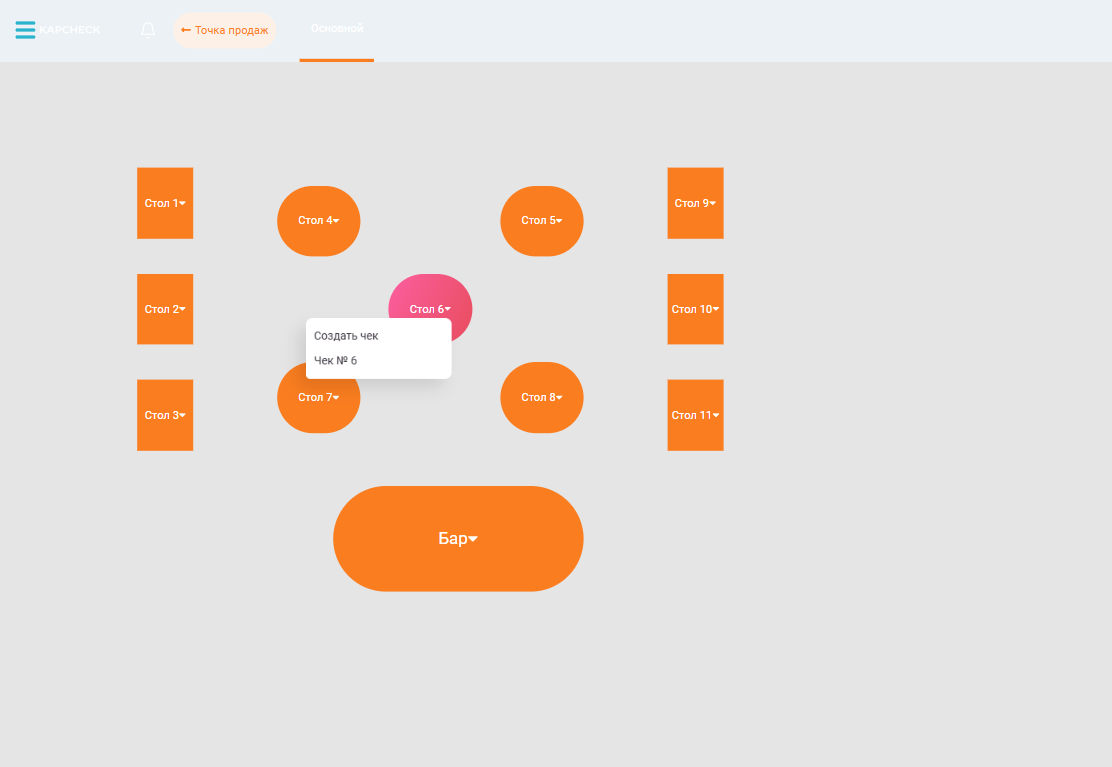Open the Стол 8 table menu
Screen dimensions: 1112x767
click(x=541, y=397)
